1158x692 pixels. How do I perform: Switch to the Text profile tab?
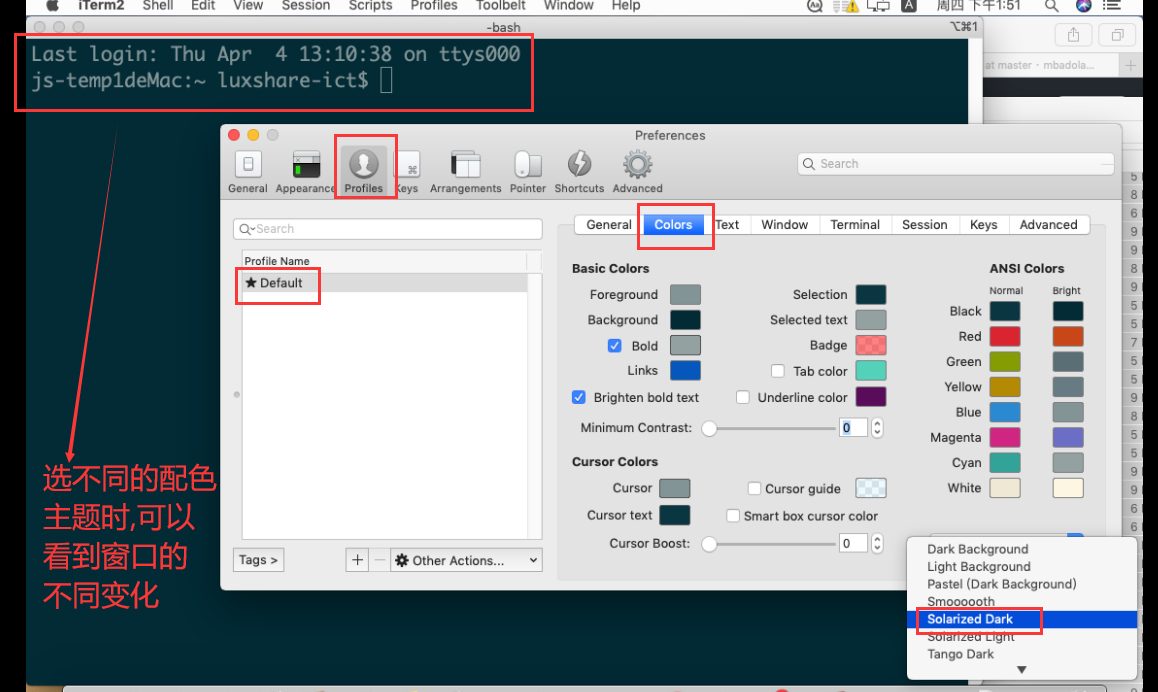pyautogui.click(x=727, y=225)
